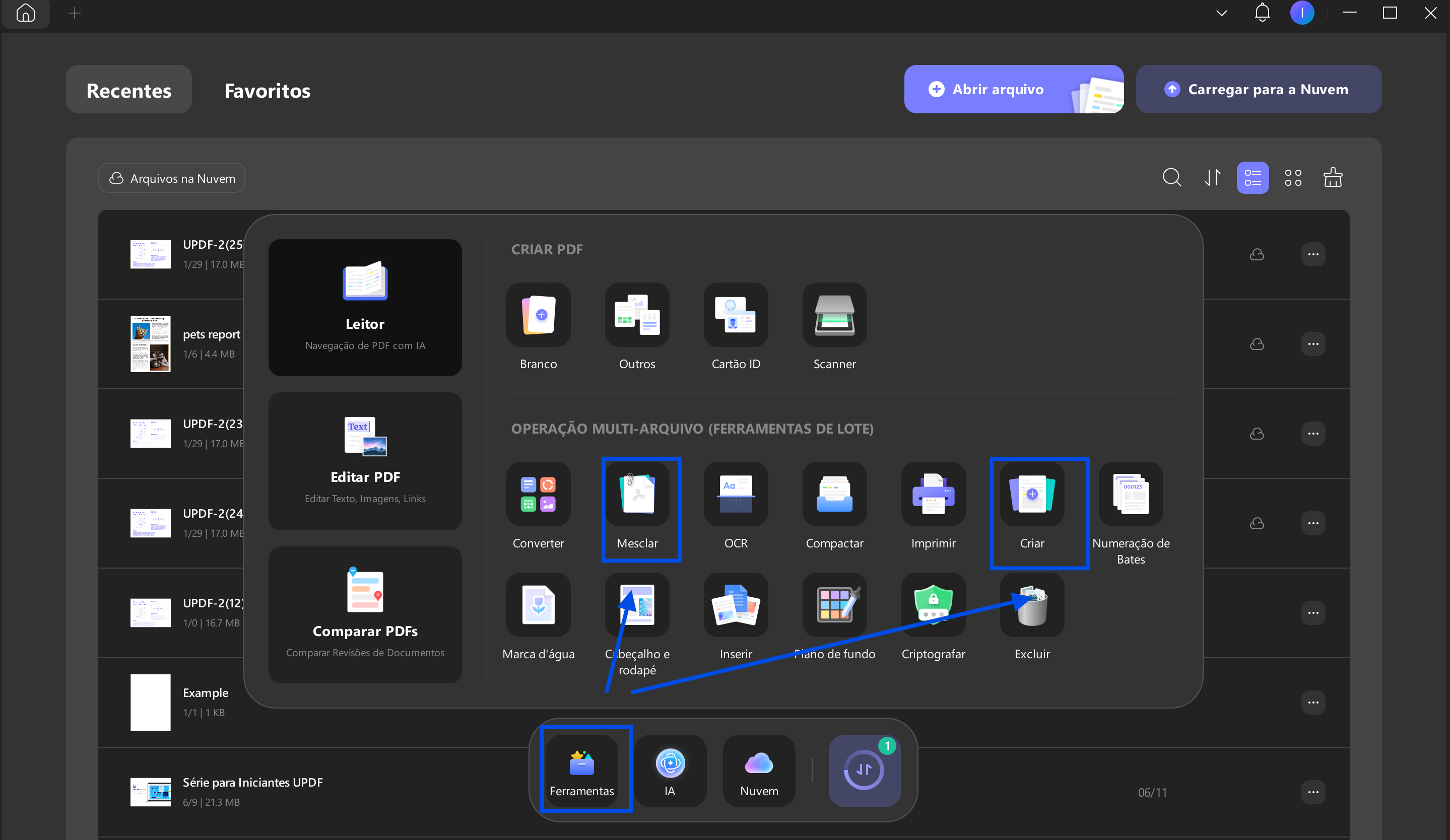Open the sort order options
The width and height of the screenshot is (1450, 840).
click(1212, 178)
